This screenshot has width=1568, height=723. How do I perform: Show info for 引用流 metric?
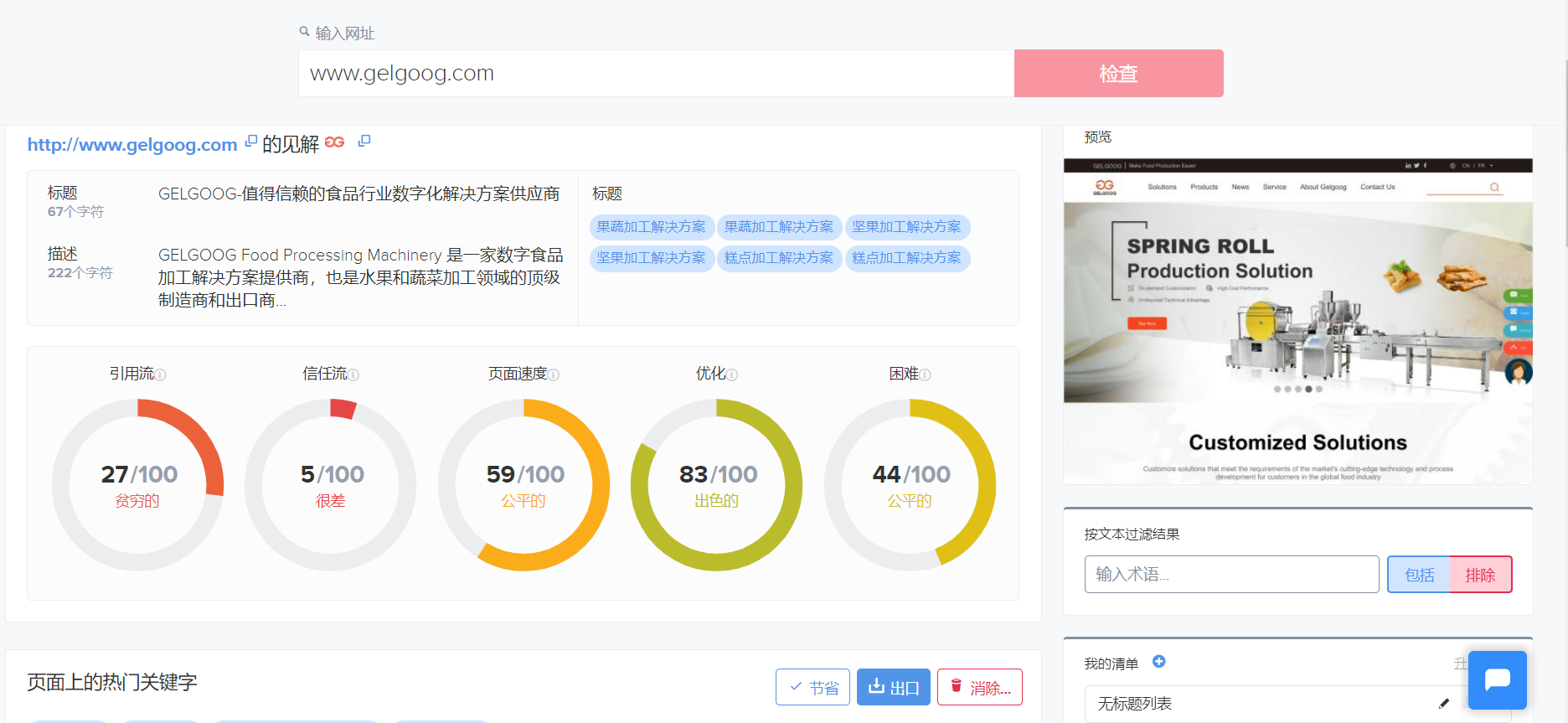[x=161, y=375]
